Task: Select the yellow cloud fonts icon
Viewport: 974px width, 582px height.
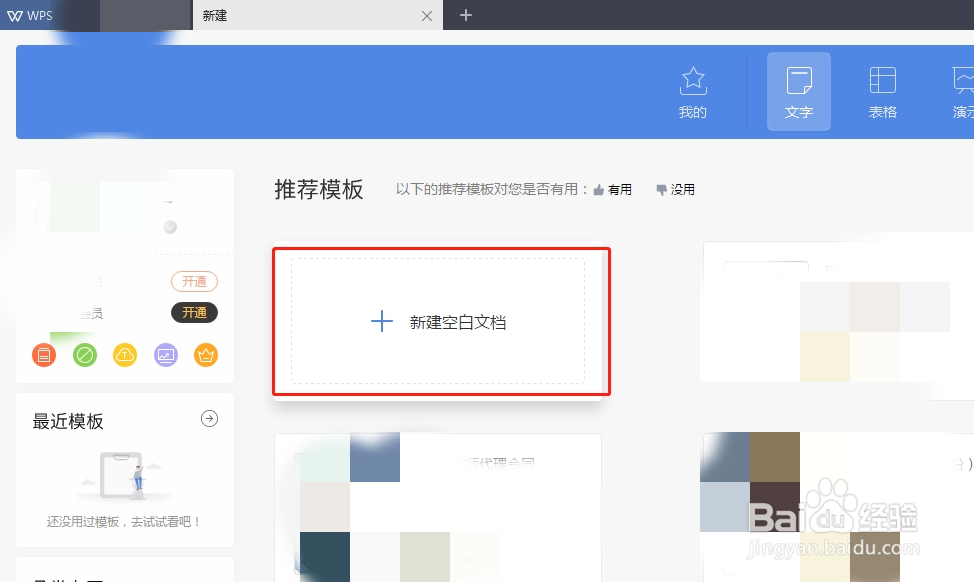Action: (x=124, y=355)
